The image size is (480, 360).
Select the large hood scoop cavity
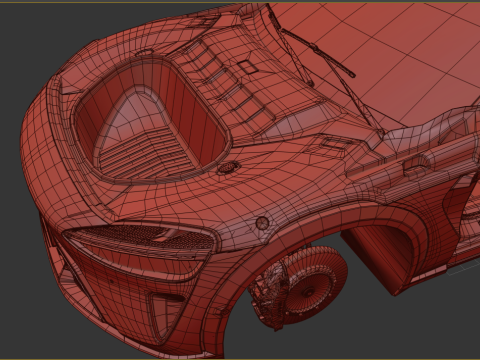coord(152,120)
